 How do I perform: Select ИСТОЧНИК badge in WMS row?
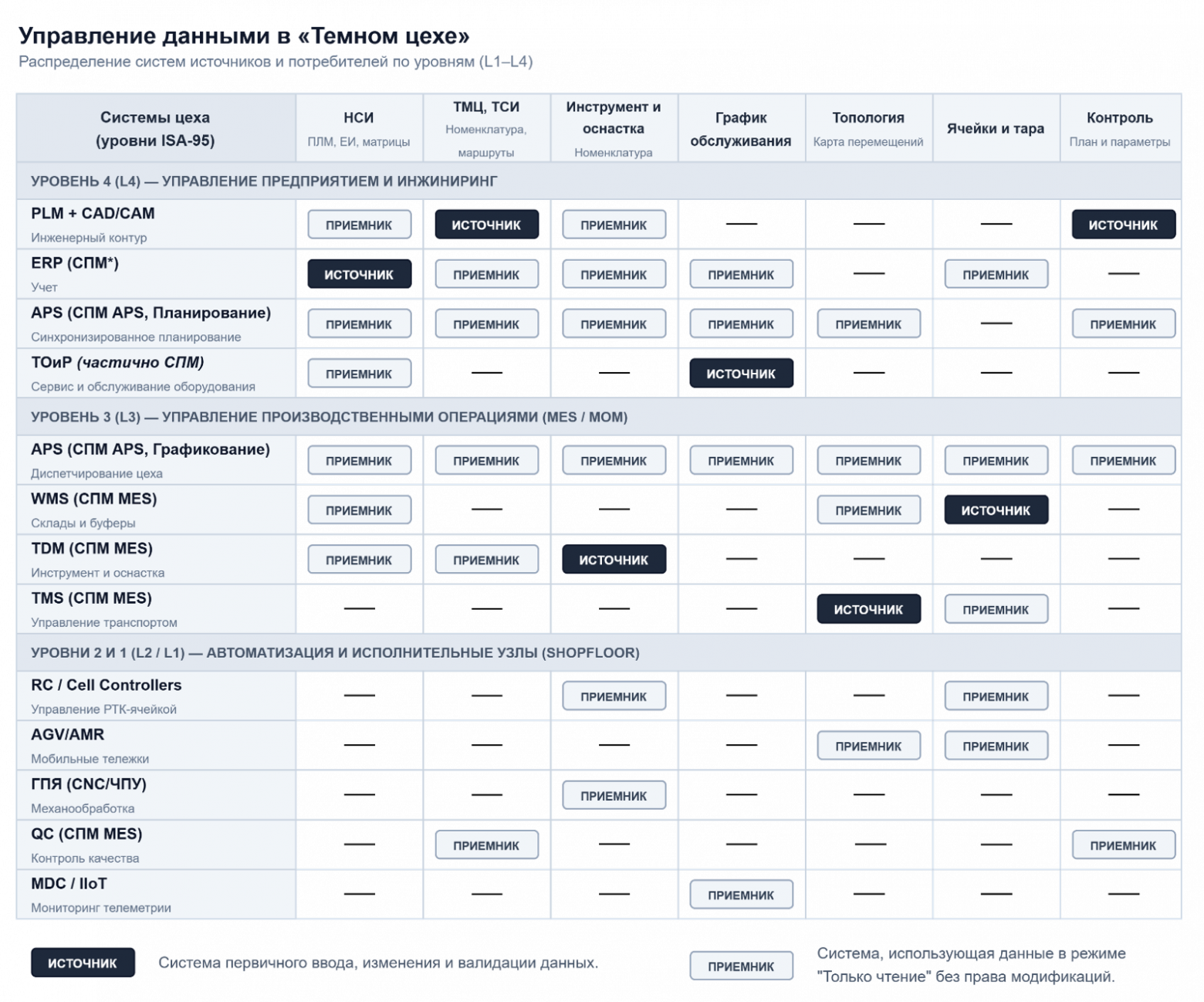996,509
